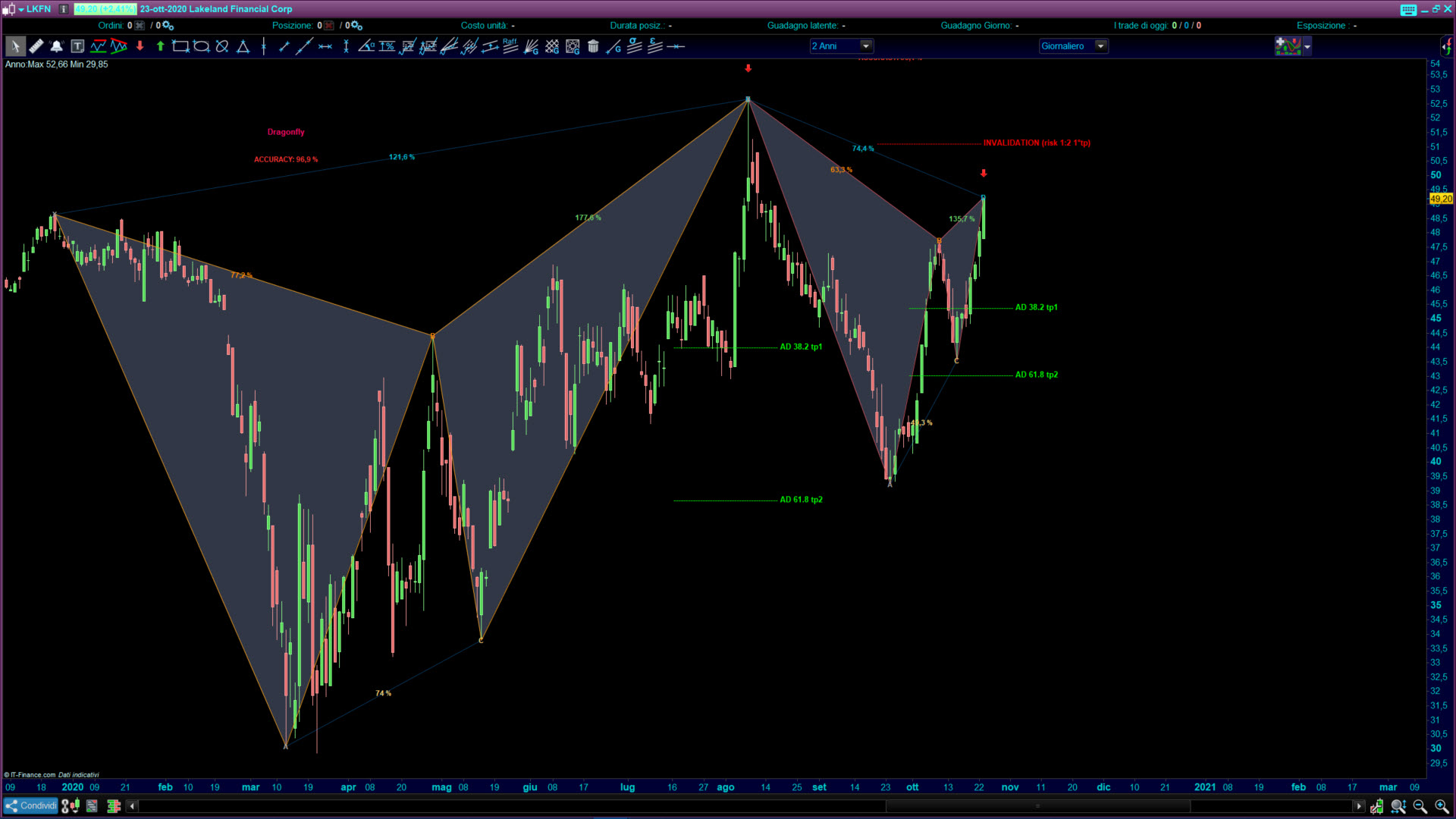
Task: Open the instrument info button next to LKFN
Action: point(64,9)
